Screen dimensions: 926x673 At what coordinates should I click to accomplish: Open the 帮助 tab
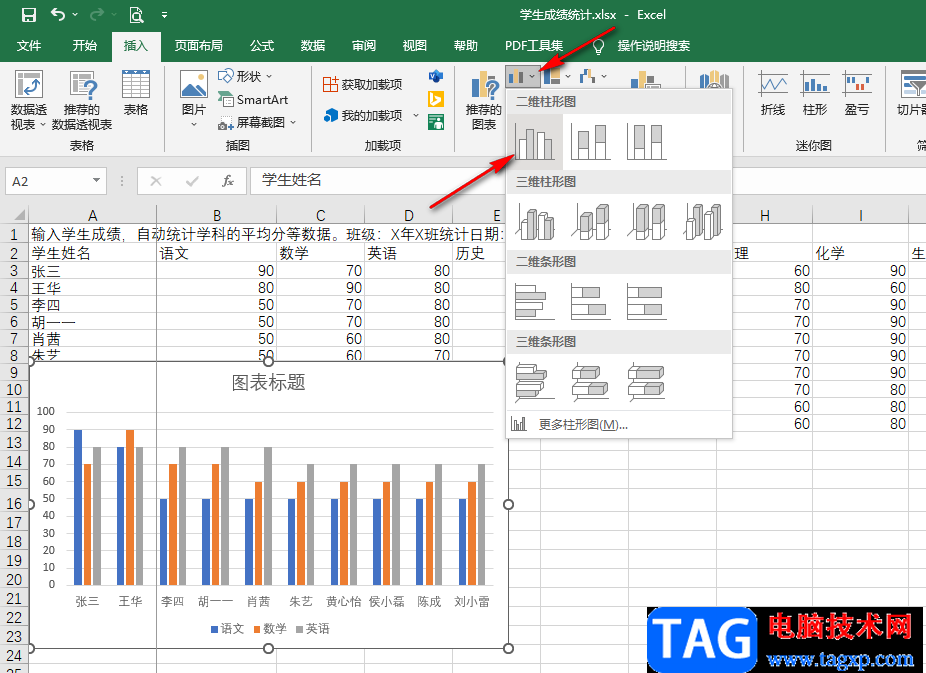tap(465, 45)
